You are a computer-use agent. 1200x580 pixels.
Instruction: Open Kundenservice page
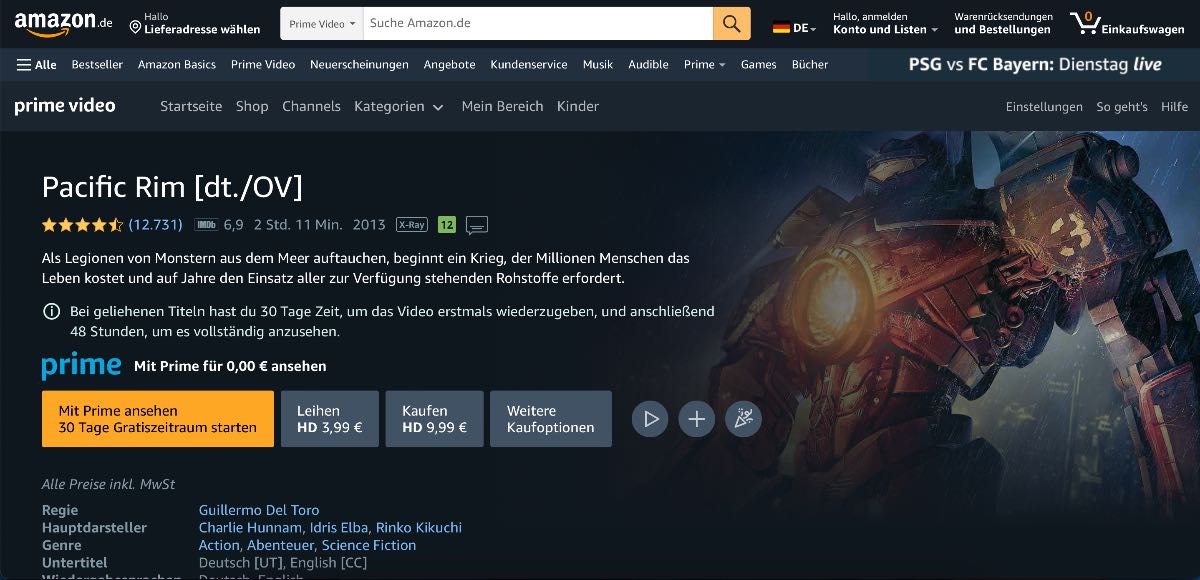(529, 64)
